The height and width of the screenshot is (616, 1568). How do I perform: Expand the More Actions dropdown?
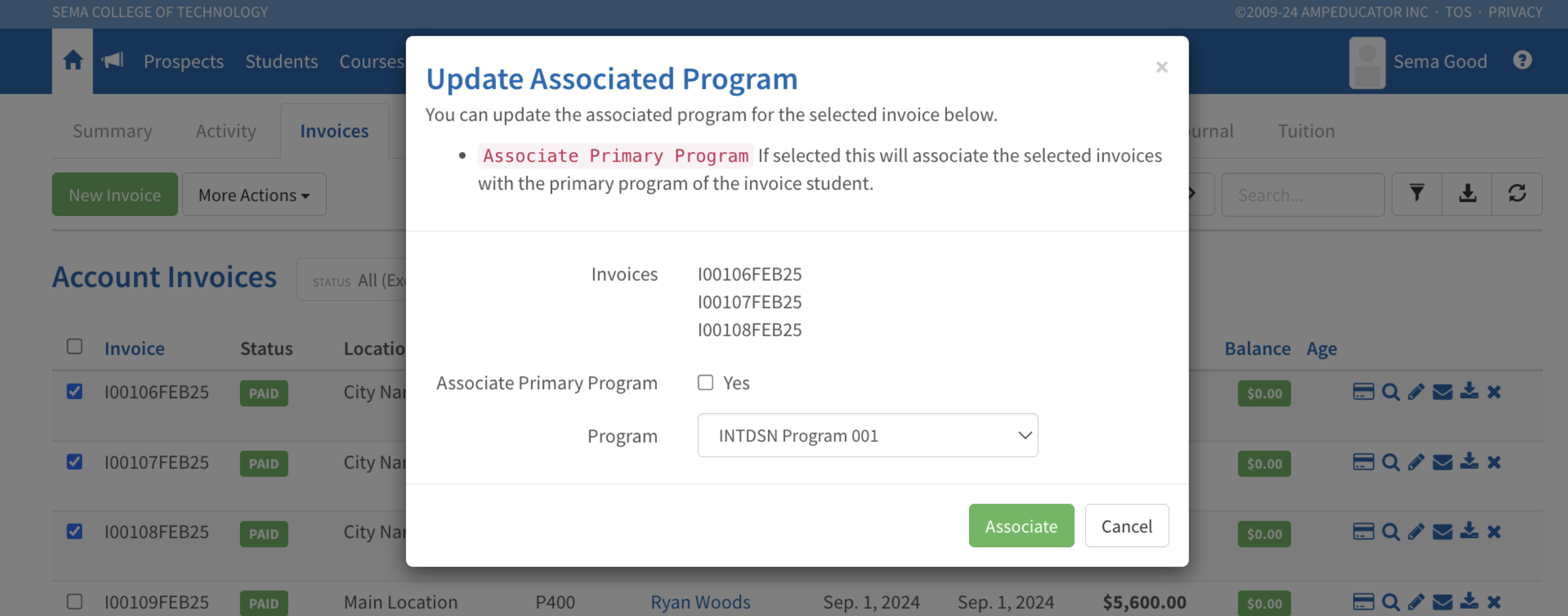tap(254, 195)
